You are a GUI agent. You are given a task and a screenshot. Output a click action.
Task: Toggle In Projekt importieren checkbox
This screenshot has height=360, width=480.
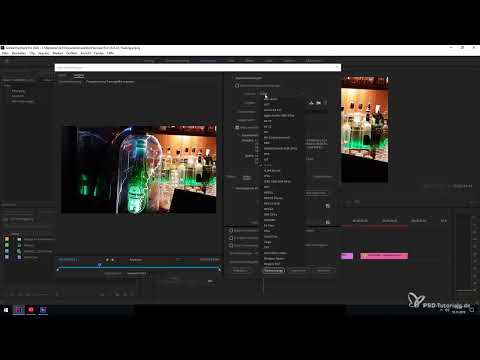pos(231,238)
